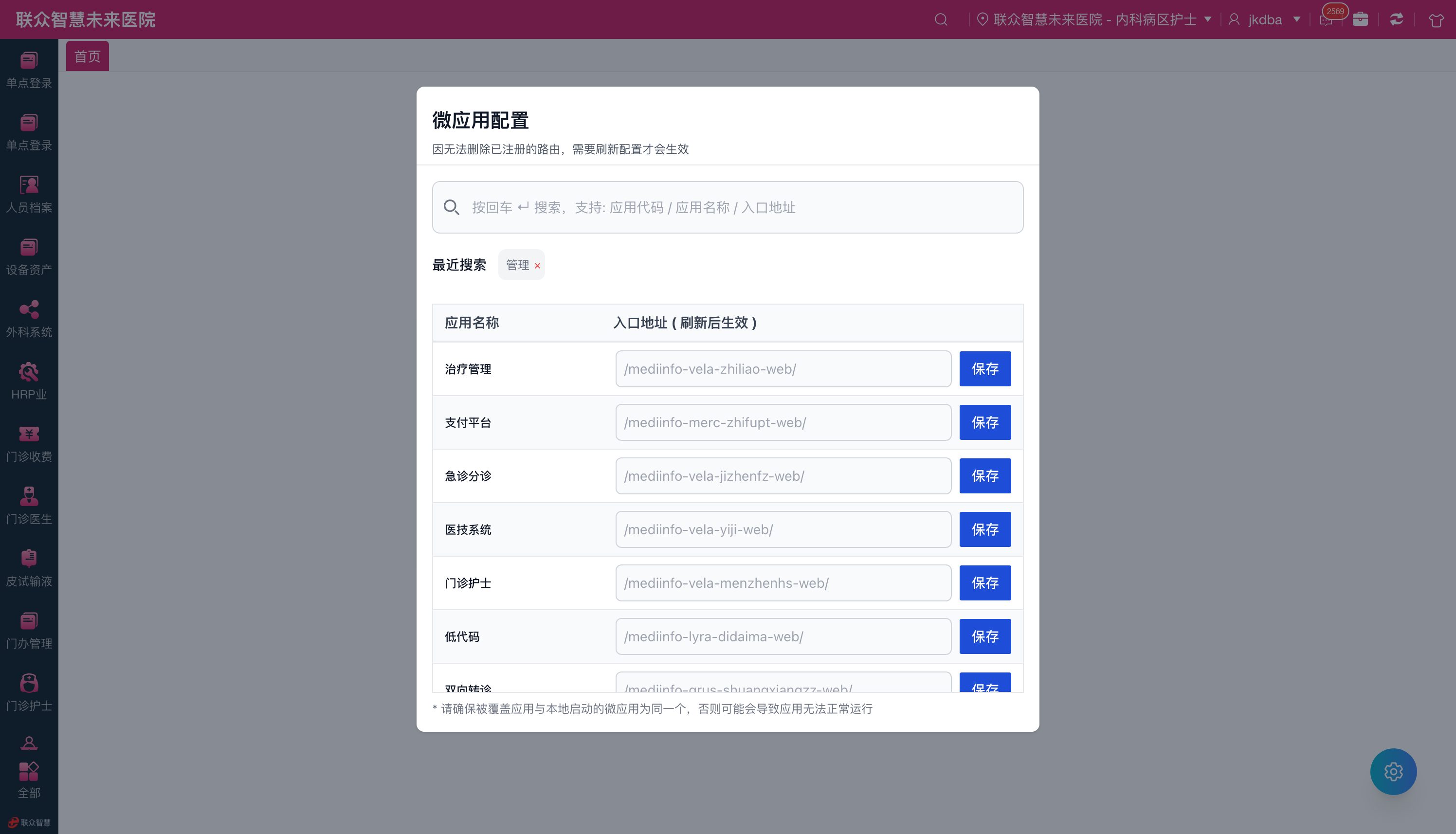This screenshot has width=1456, height=834.
Task: Click the floating settings gear button
Action: 1393,771
